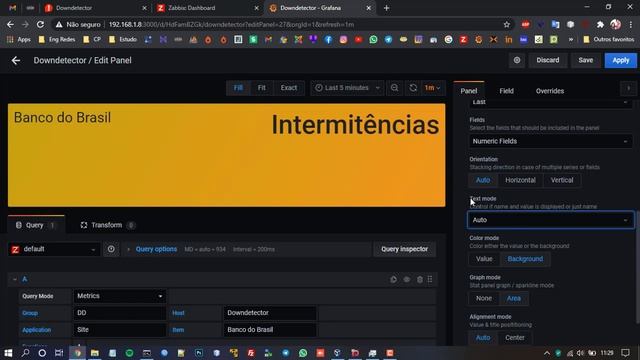Set Orientation to Auto
This screenshot has height=360, width=640.
point(483,180)
